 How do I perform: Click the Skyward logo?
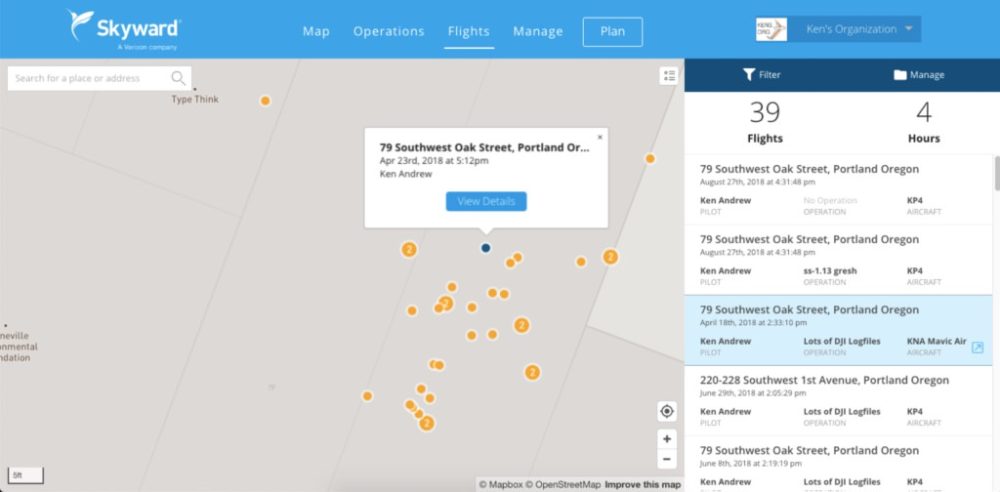[123, 28]
